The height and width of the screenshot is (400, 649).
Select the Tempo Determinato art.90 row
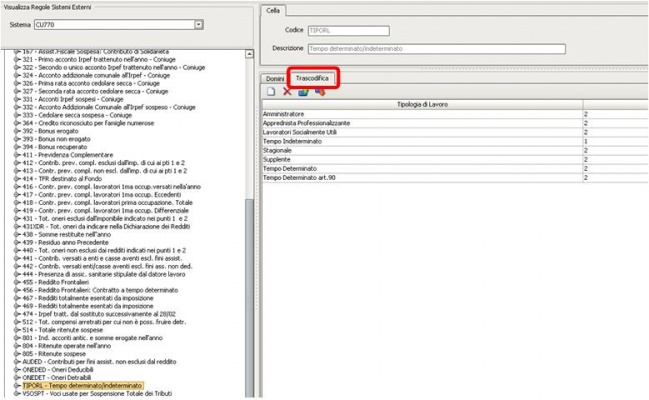pyautogui.click(x=455, y=178)
